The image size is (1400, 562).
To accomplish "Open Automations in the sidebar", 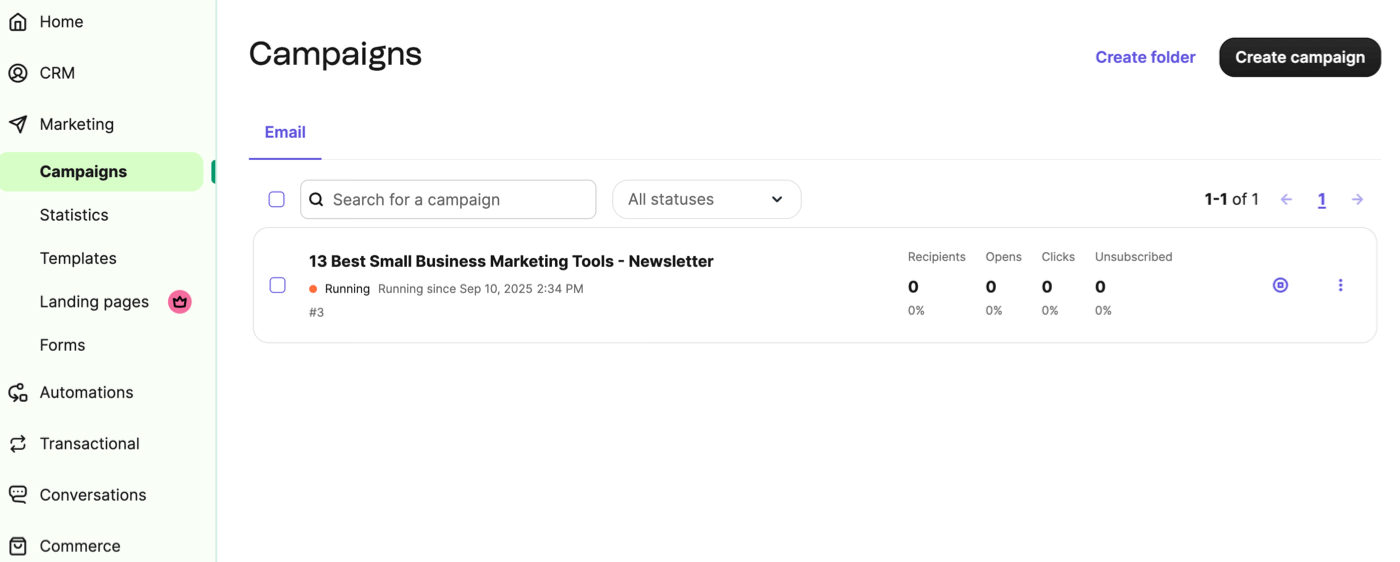I will (x=86, y=392).
